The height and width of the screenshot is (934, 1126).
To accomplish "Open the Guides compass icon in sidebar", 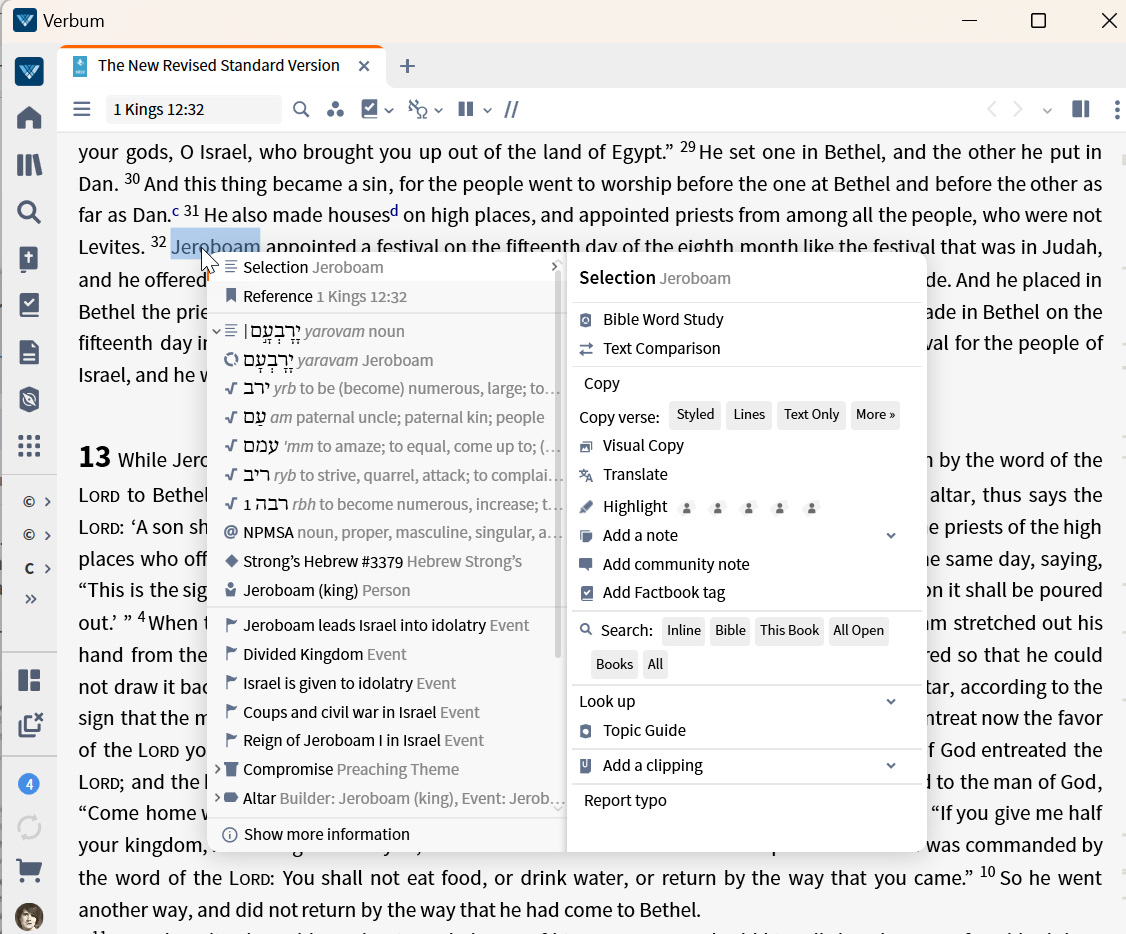I will coord(29,399).
